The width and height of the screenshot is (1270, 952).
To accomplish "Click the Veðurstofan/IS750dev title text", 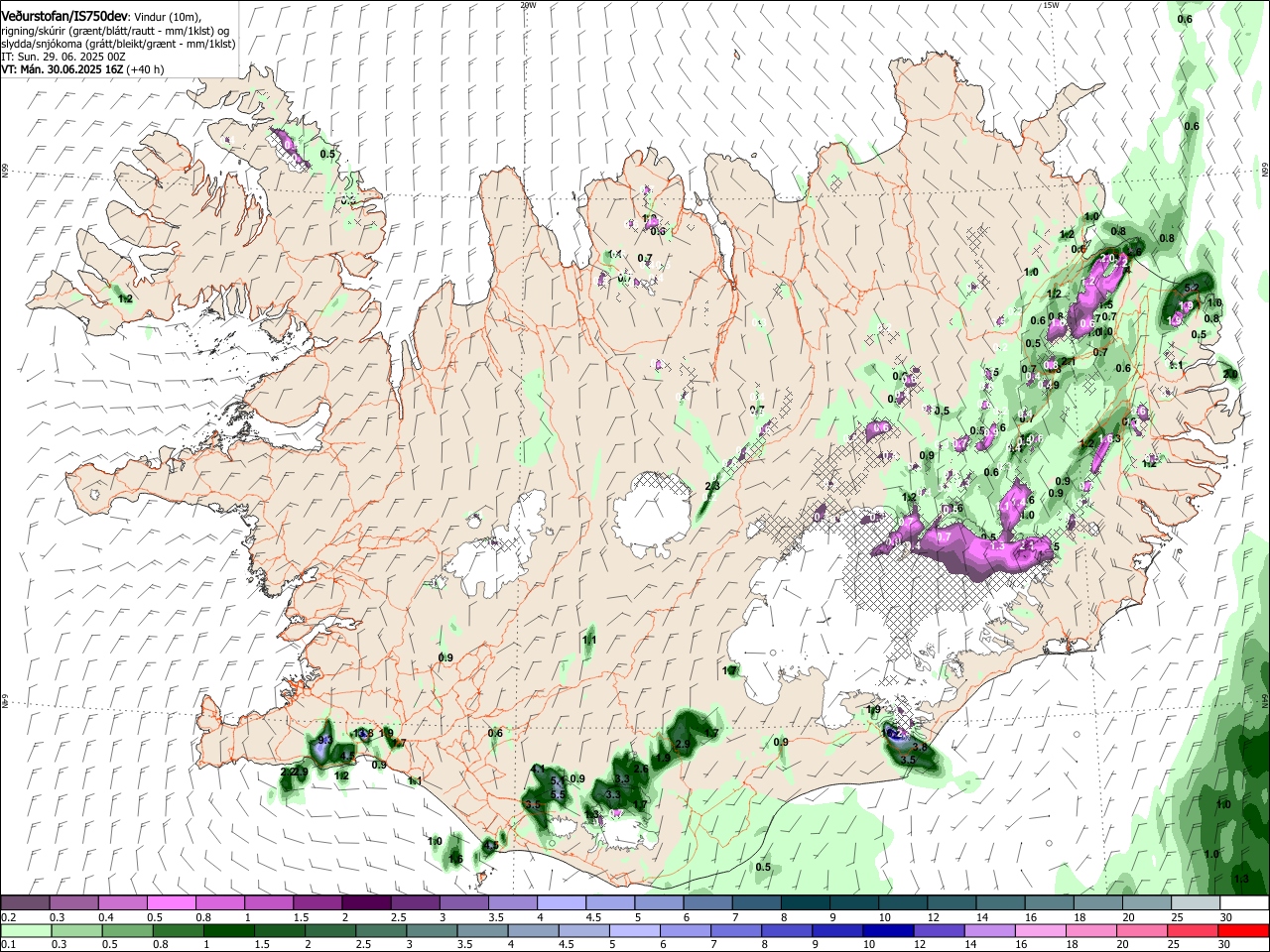I will click(x=64, y=17).
